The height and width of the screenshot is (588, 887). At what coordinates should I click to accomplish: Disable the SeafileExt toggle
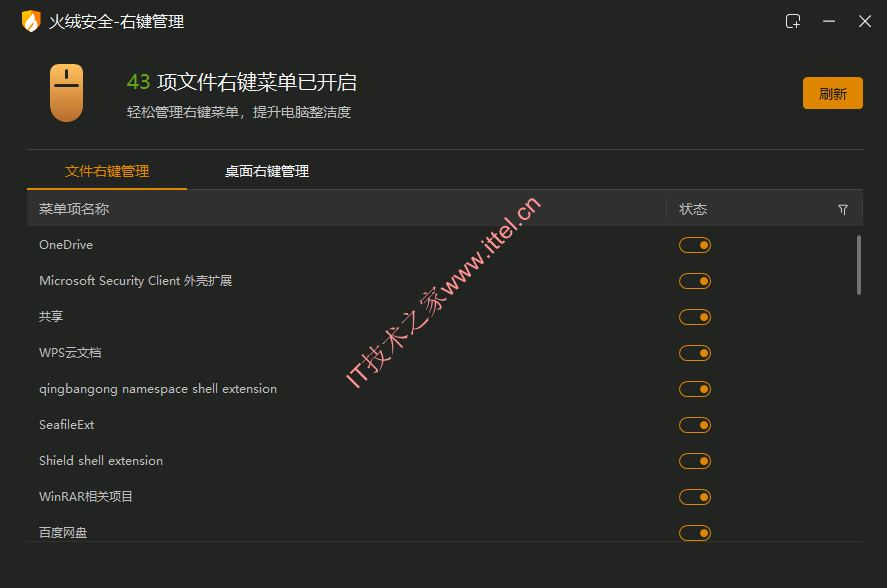[x=695, y=425]
